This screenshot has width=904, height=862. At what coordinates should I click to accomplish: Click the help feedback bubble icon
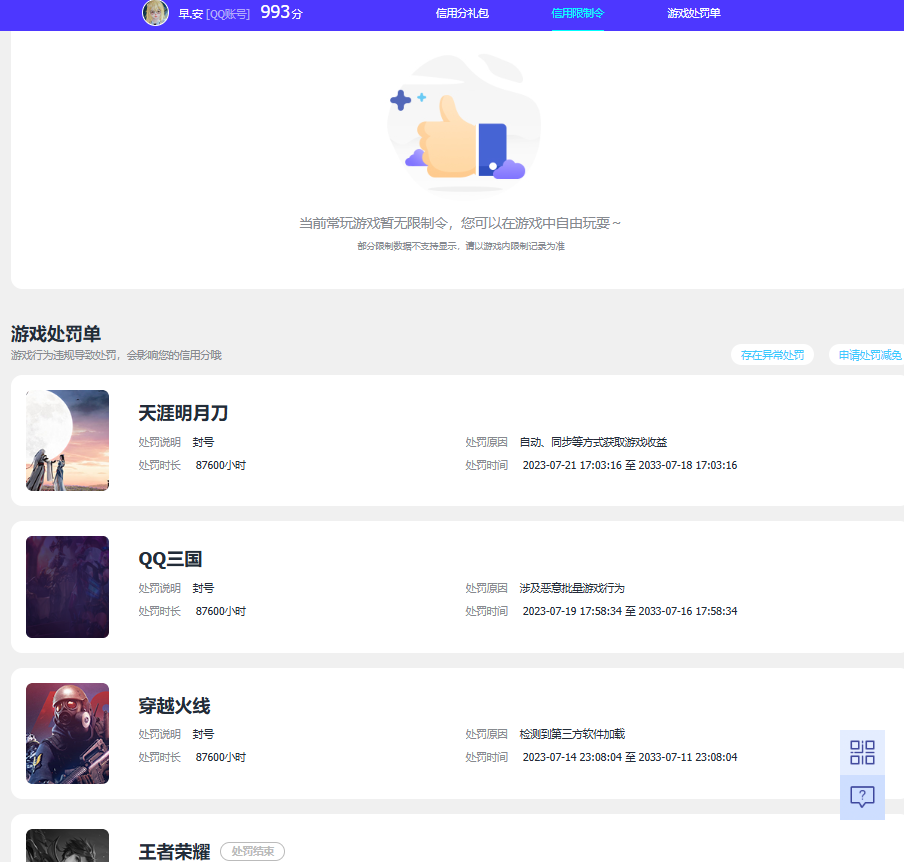click(861, 798)
